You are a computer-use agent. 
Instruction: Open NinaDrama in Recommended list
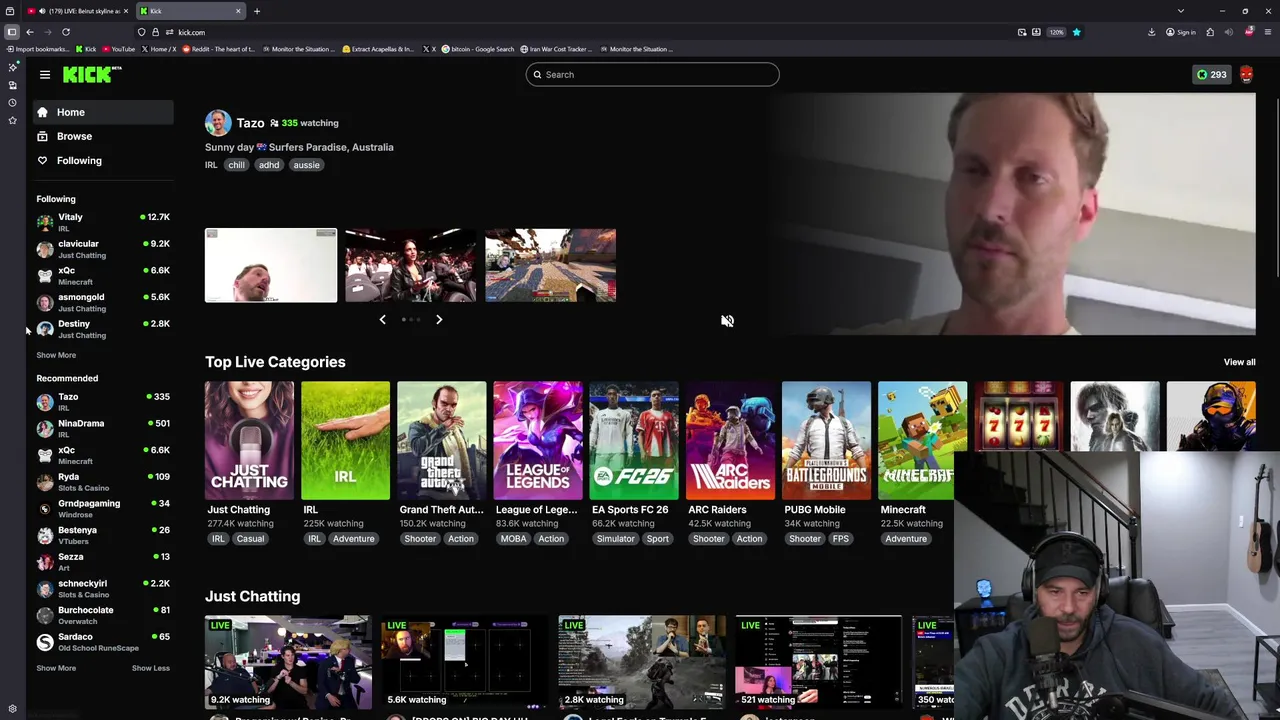click(103, 428)
